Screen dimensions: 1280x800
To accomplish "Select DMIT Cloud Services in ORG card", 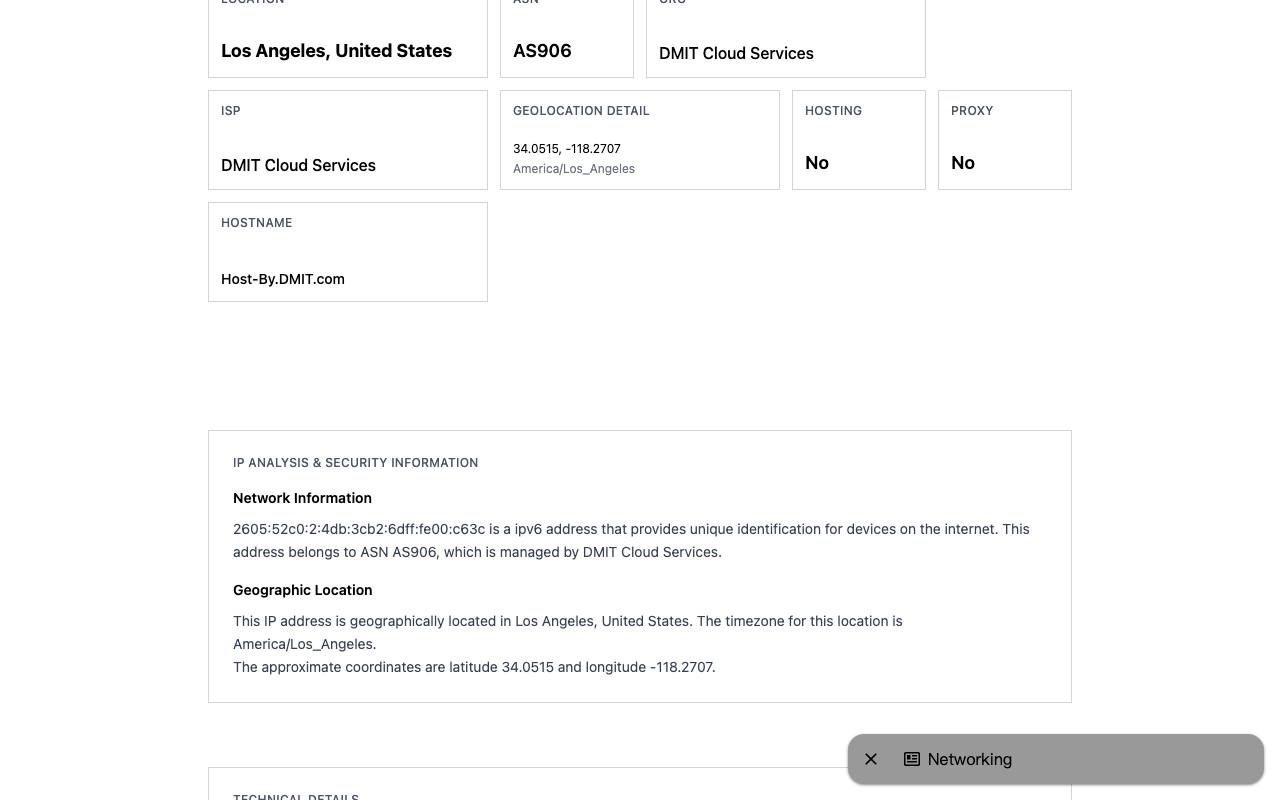I will pos(736,53).
